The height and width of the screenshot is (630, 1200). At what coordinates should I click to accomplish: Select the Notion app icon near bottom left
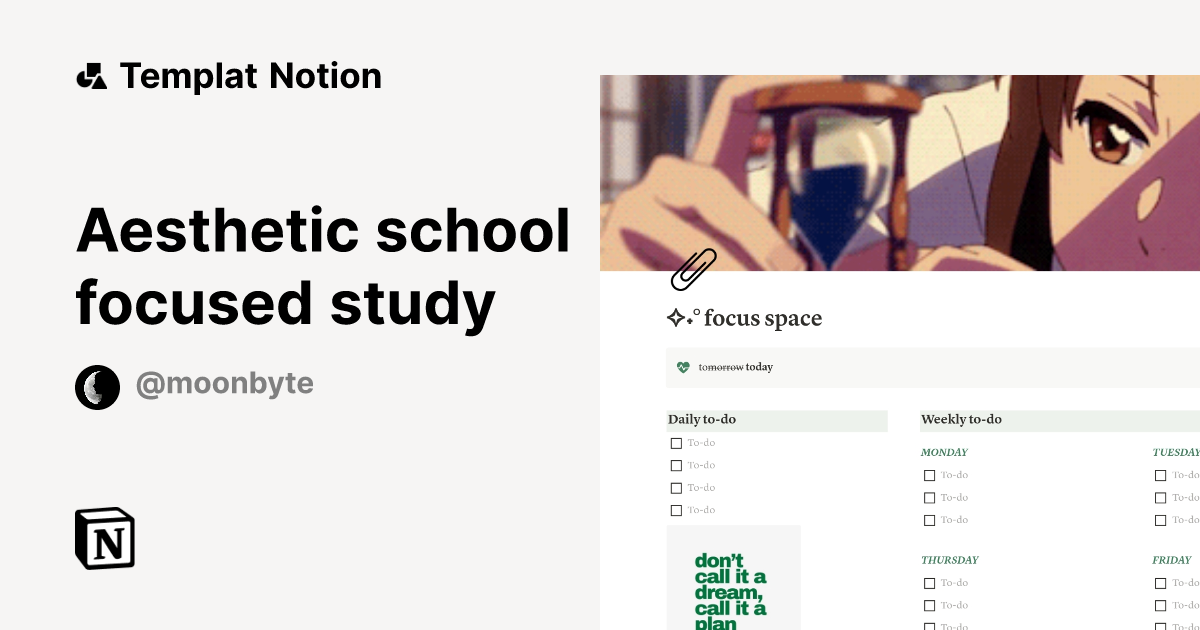pos(106,538)
